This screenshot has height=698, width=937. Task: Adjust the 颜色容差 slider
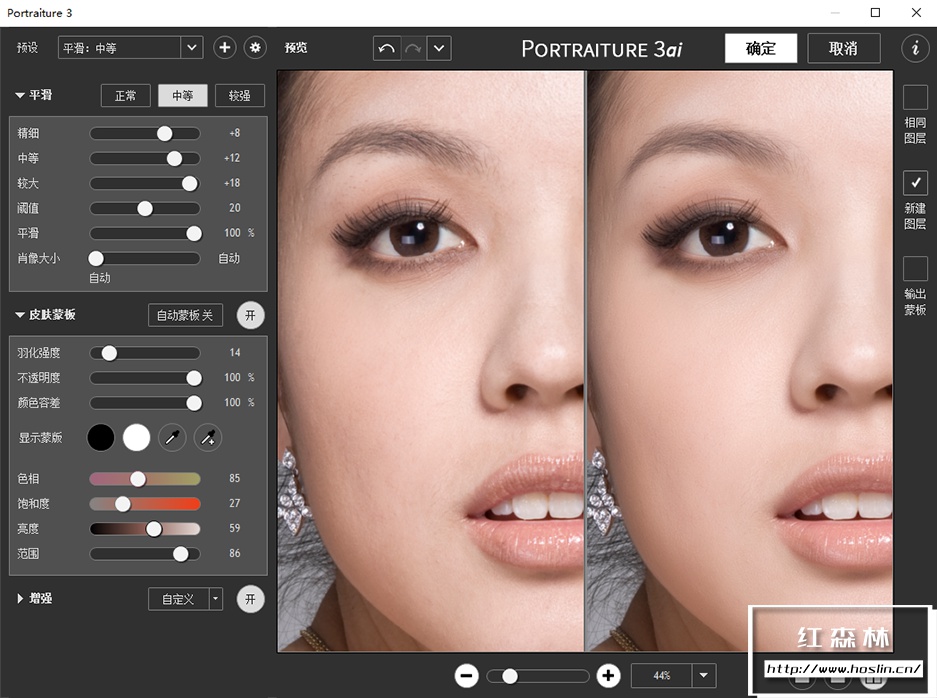[x=145, y=403]
